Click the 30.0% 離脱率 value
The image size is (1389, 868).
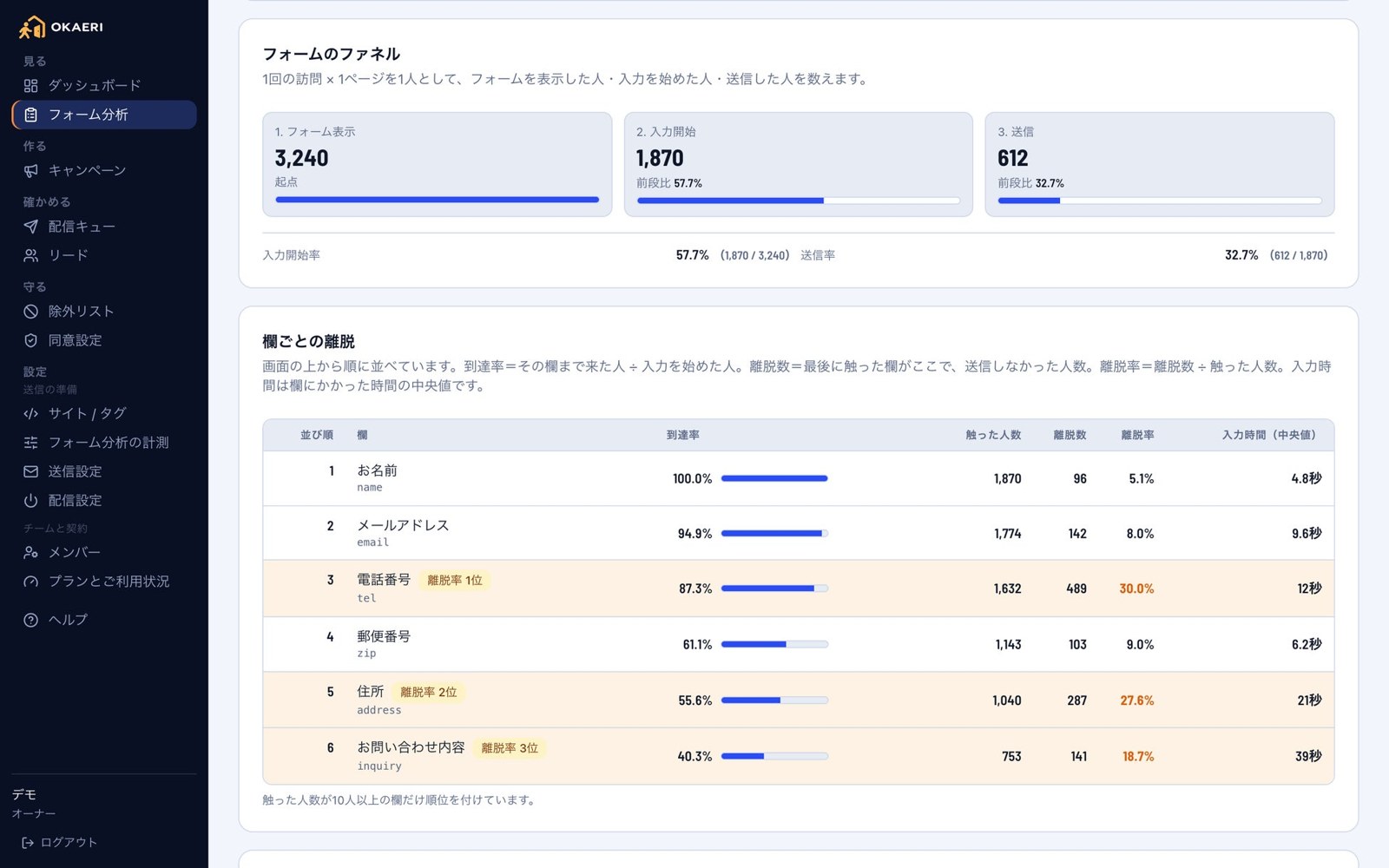coord(1136,589)
